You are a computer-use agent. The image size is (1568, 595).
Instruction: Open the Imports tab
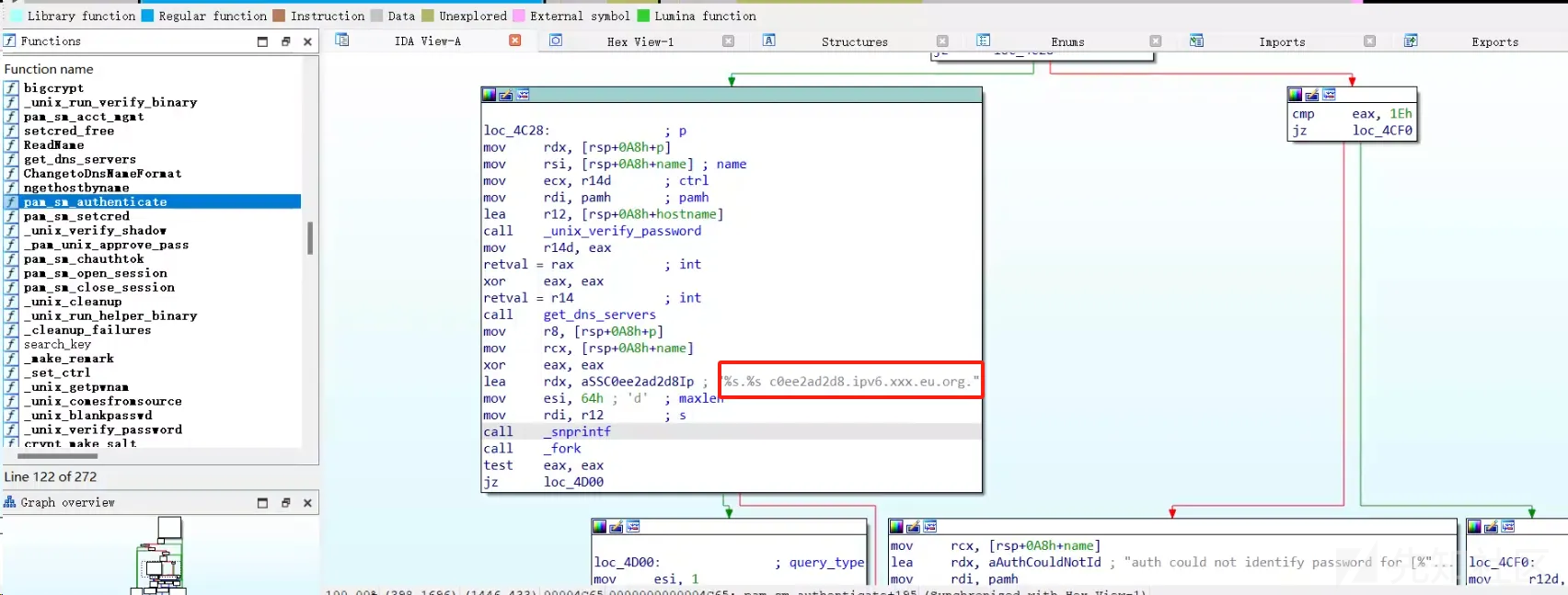click(x=1282, y=41)
